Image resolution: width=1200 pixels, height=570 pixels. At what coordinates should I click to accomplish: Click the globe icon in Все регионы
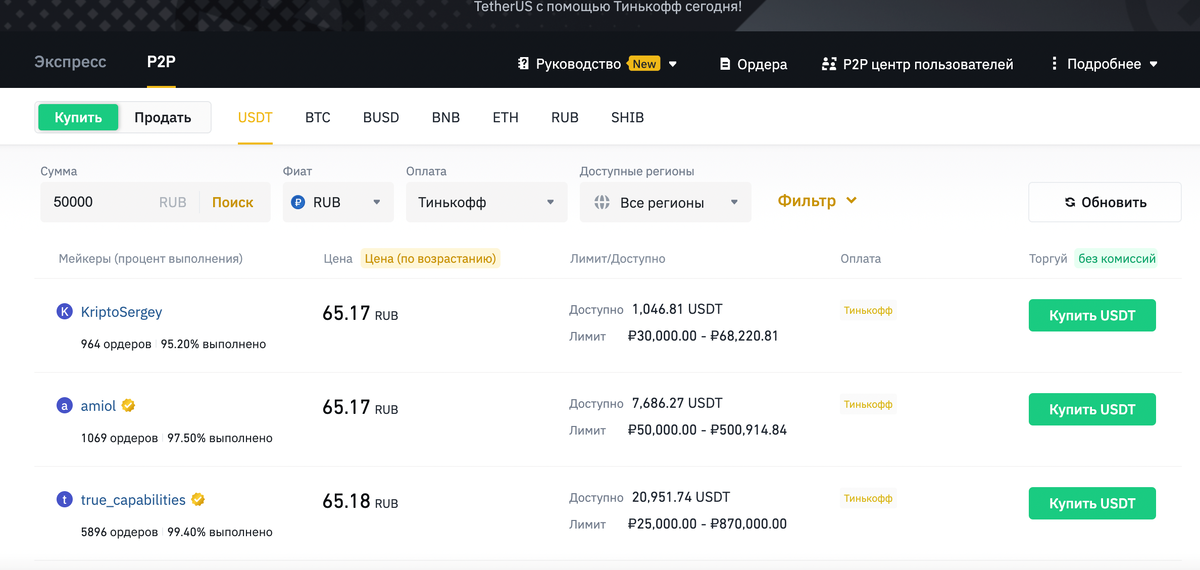click(602, 202)
